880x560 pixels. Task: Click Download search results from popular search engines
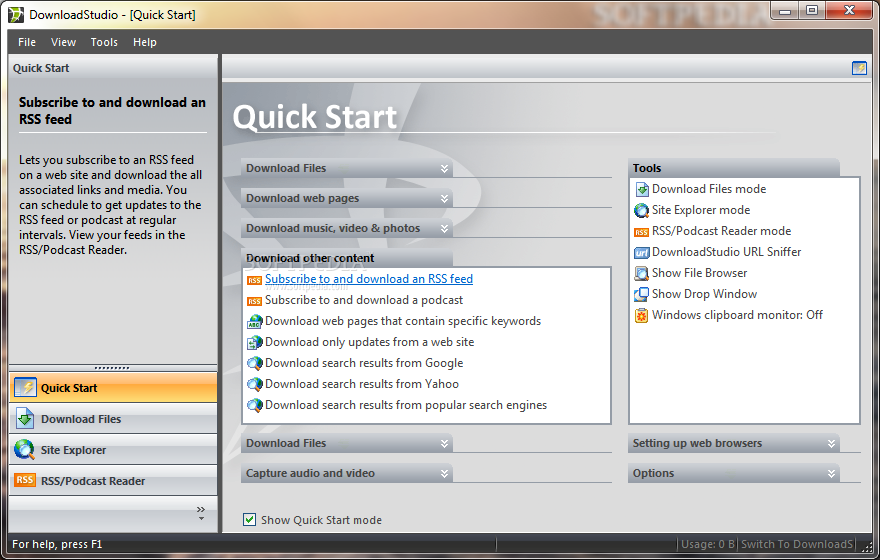tap(406, 405)
